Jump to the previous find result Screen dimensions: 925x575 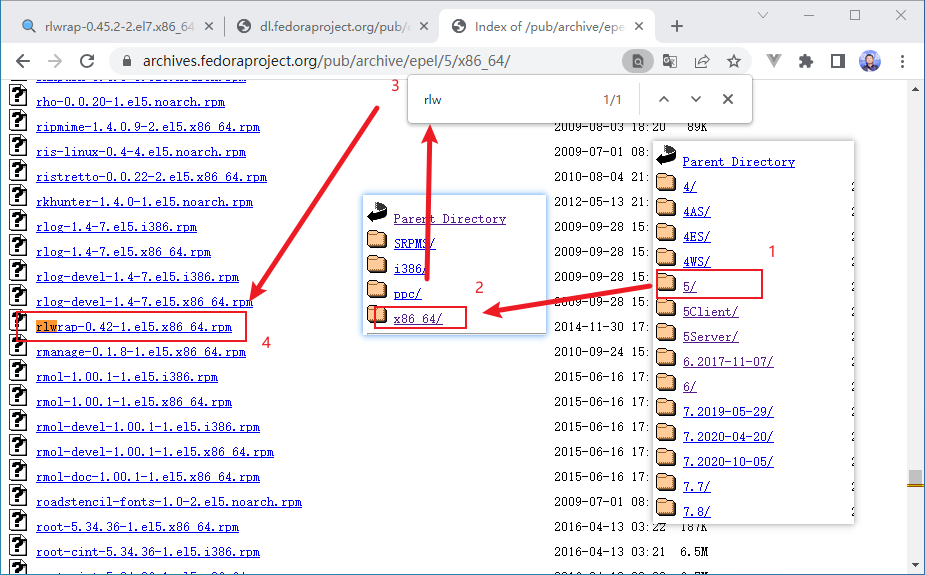(664, 99)
